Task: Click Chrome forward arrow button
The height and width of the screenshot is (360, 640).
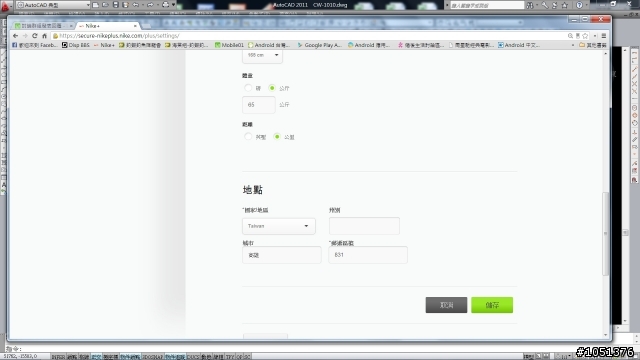Action: [x=25, y=36]
